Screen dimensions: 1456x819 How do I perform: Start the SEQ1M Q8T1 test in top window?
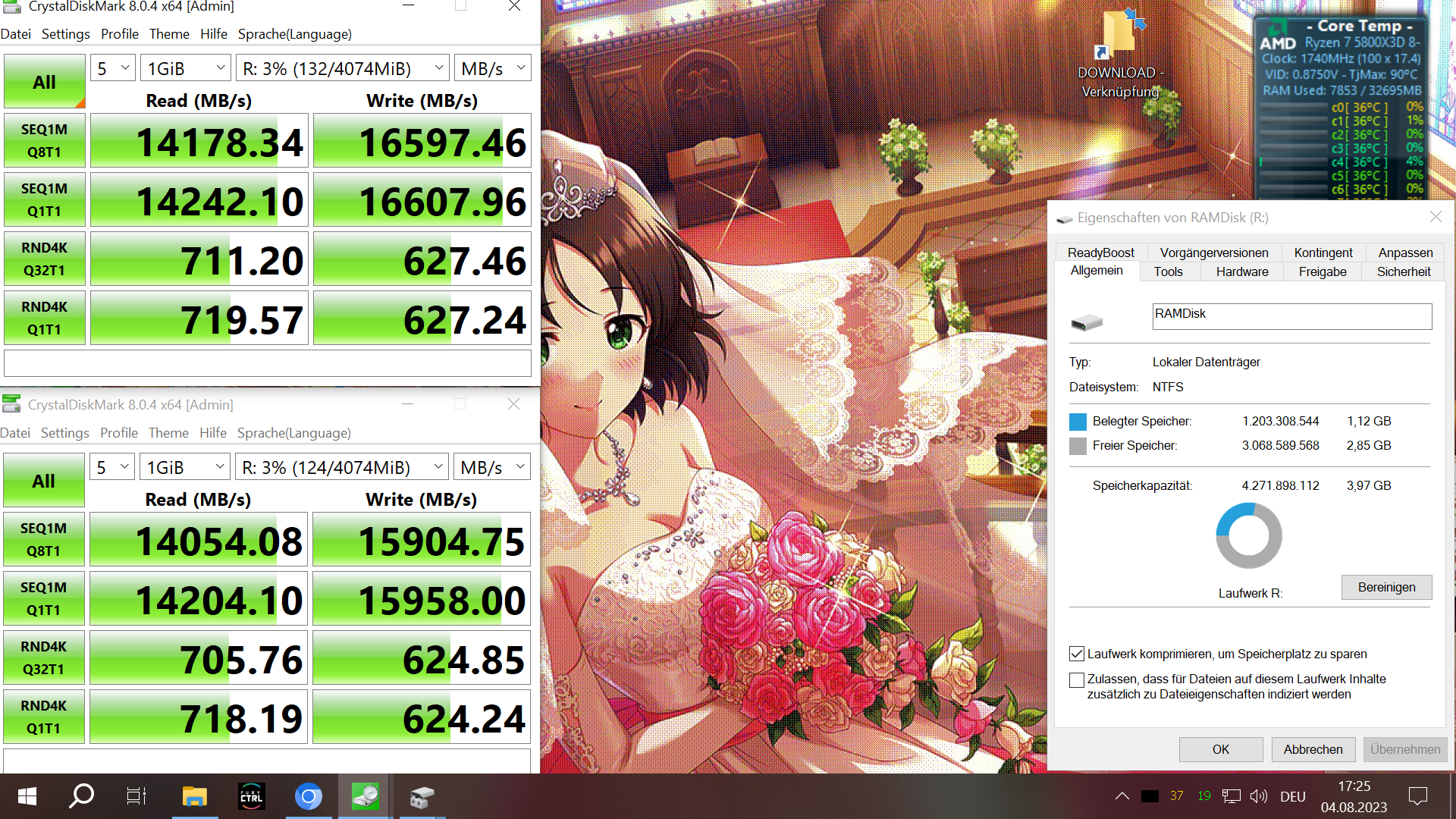[x=44, y=141]
